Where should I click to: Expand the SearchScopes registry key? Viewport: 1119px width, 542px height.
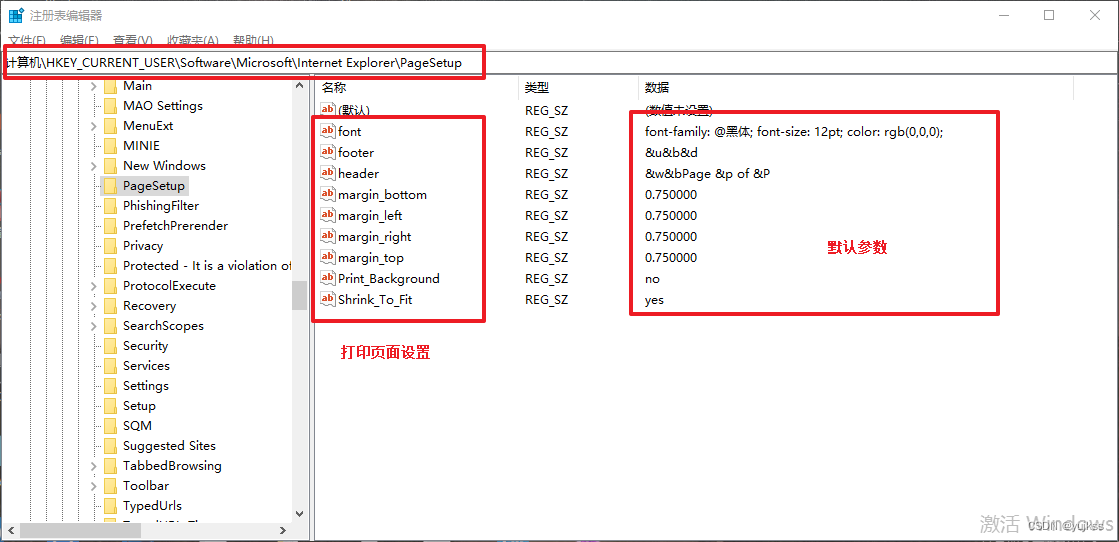93,326
